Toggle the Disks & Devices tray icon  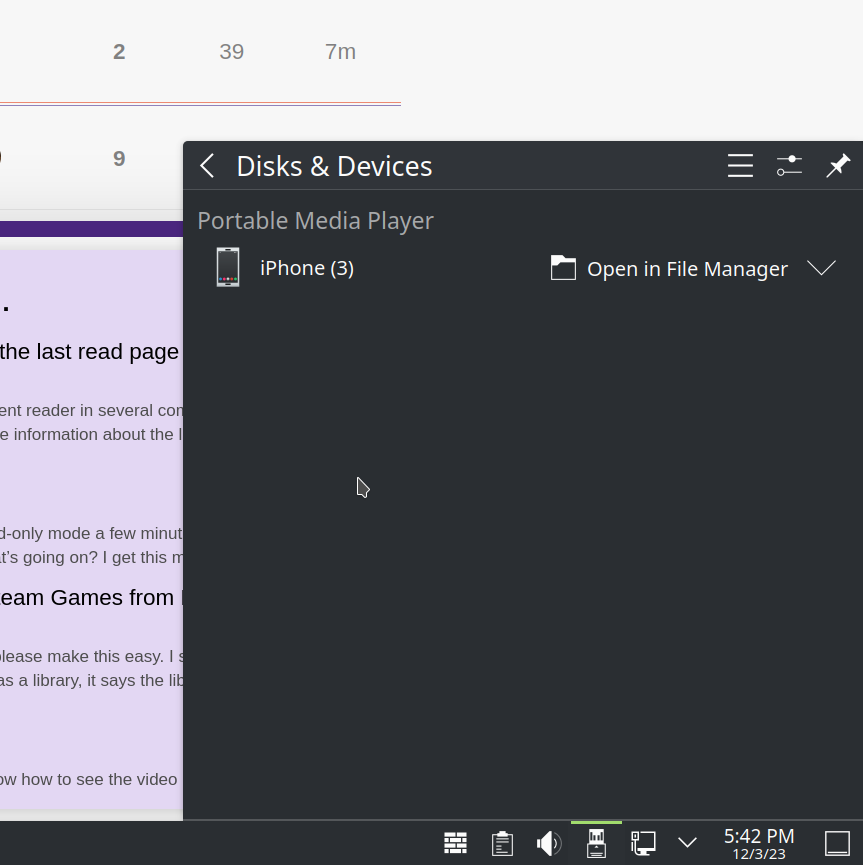(596, 843)
